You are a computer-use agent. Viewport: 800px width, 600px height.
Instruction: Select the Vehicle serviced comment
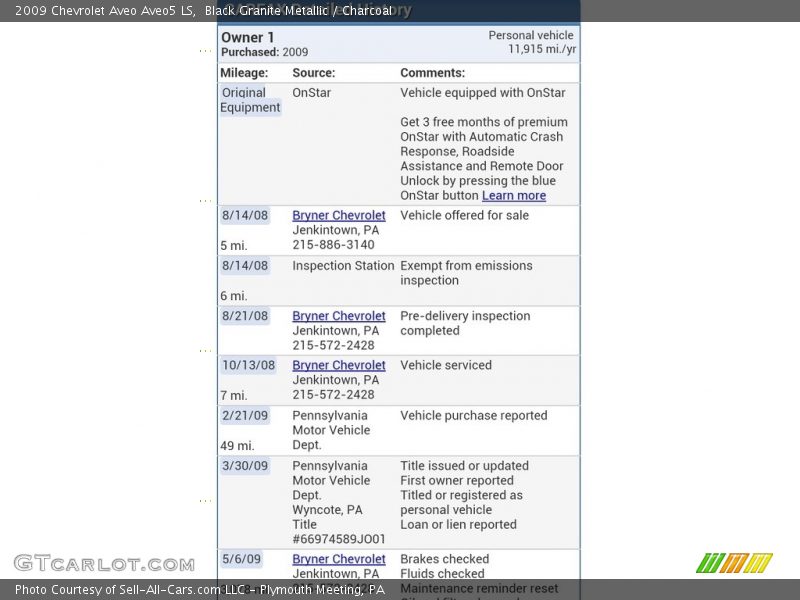click(x=446, y=365)
